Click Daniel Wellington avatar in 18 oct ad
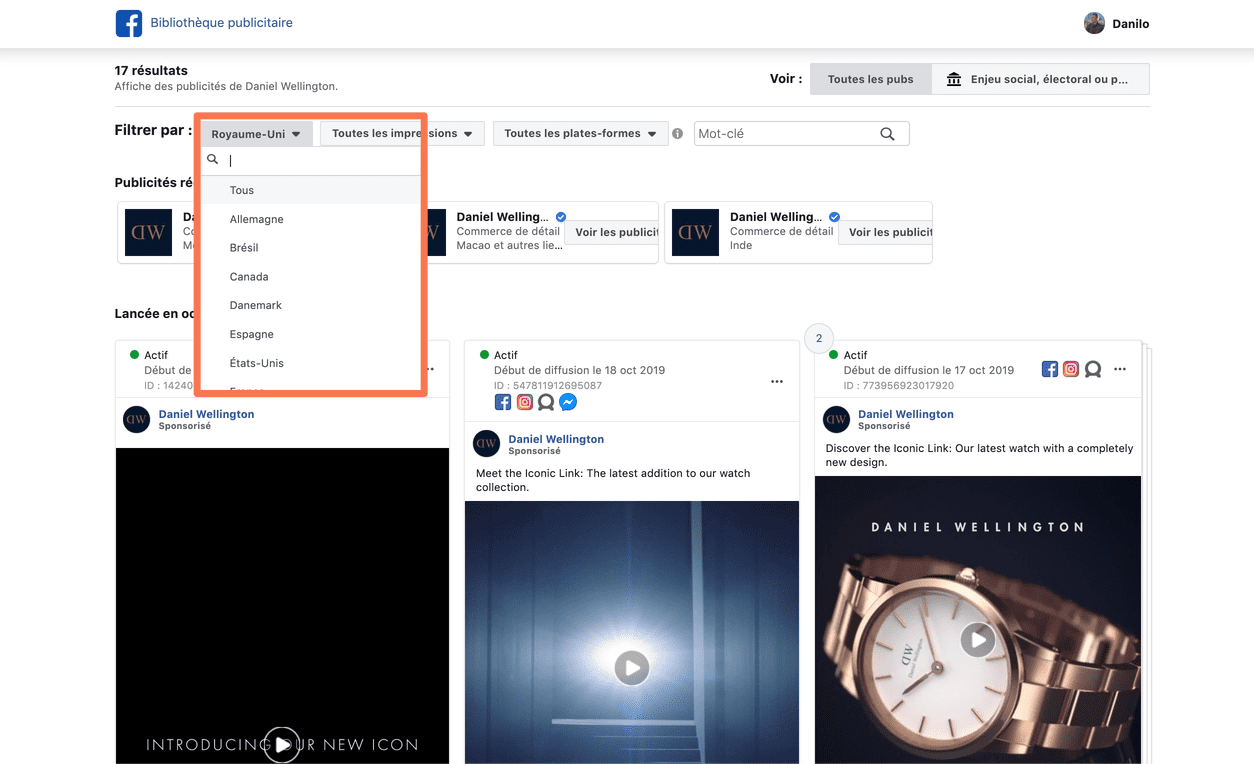This screenshot has height=764, width=1254. tap(486, 444)
